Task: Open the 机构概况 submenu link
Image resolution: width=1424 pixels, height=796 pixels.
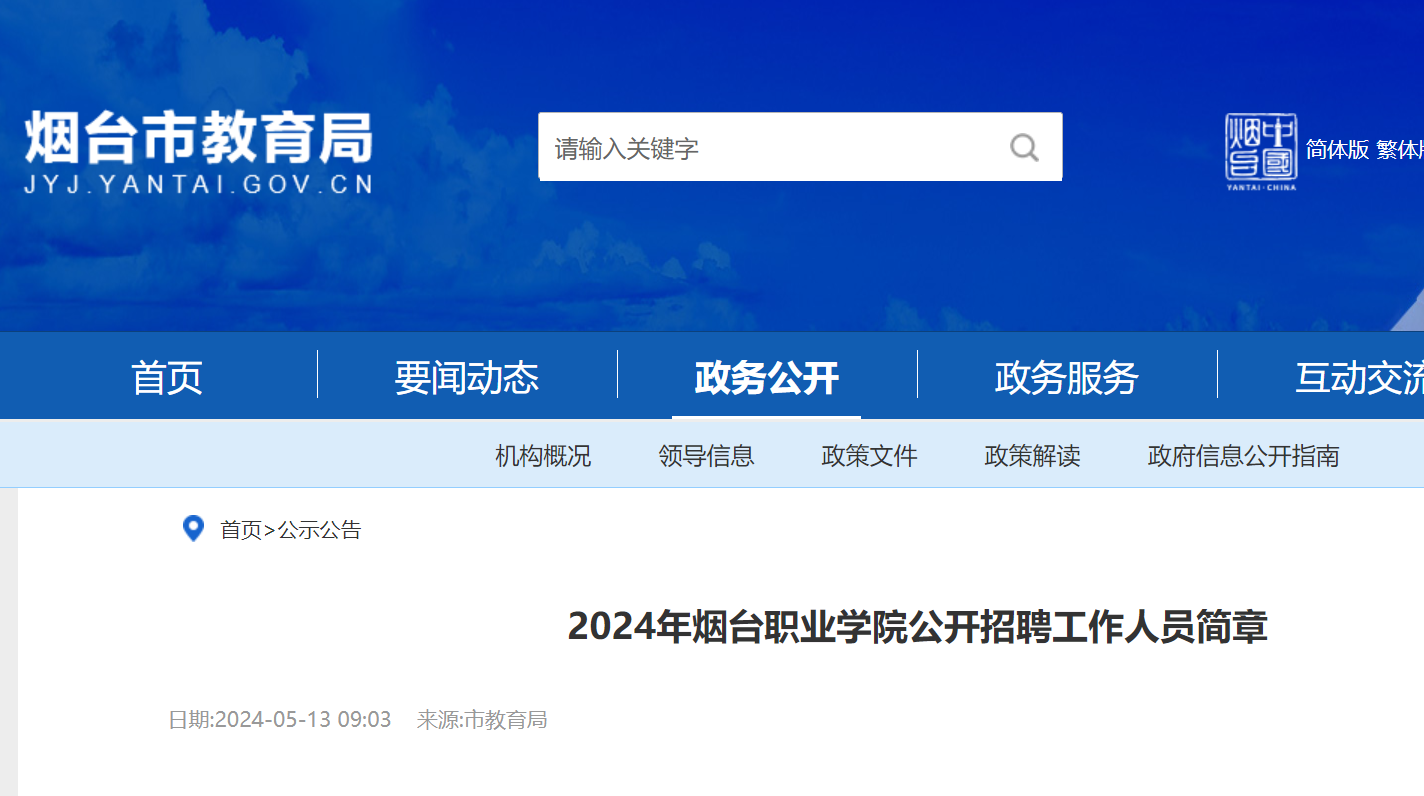Action: [x=543, y=456]
